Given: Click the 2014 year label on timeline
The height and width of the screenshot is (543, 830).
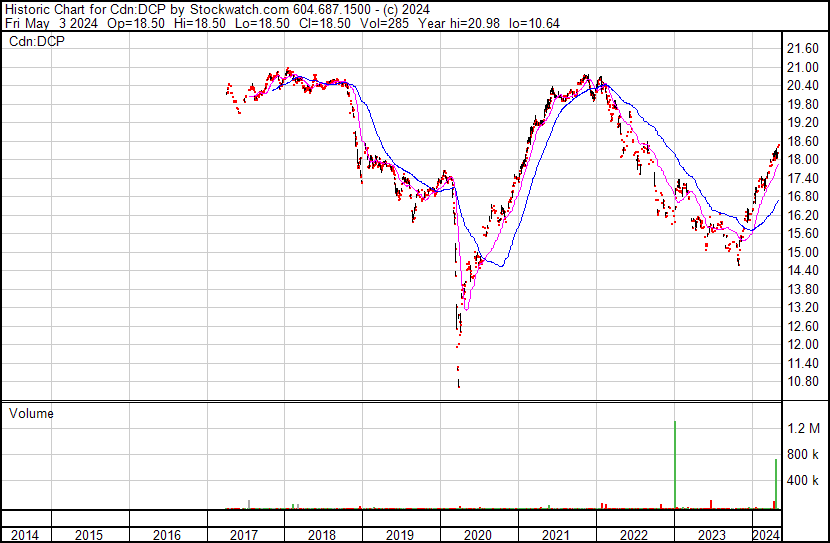Looking at the screenshot, I should 25,535.
